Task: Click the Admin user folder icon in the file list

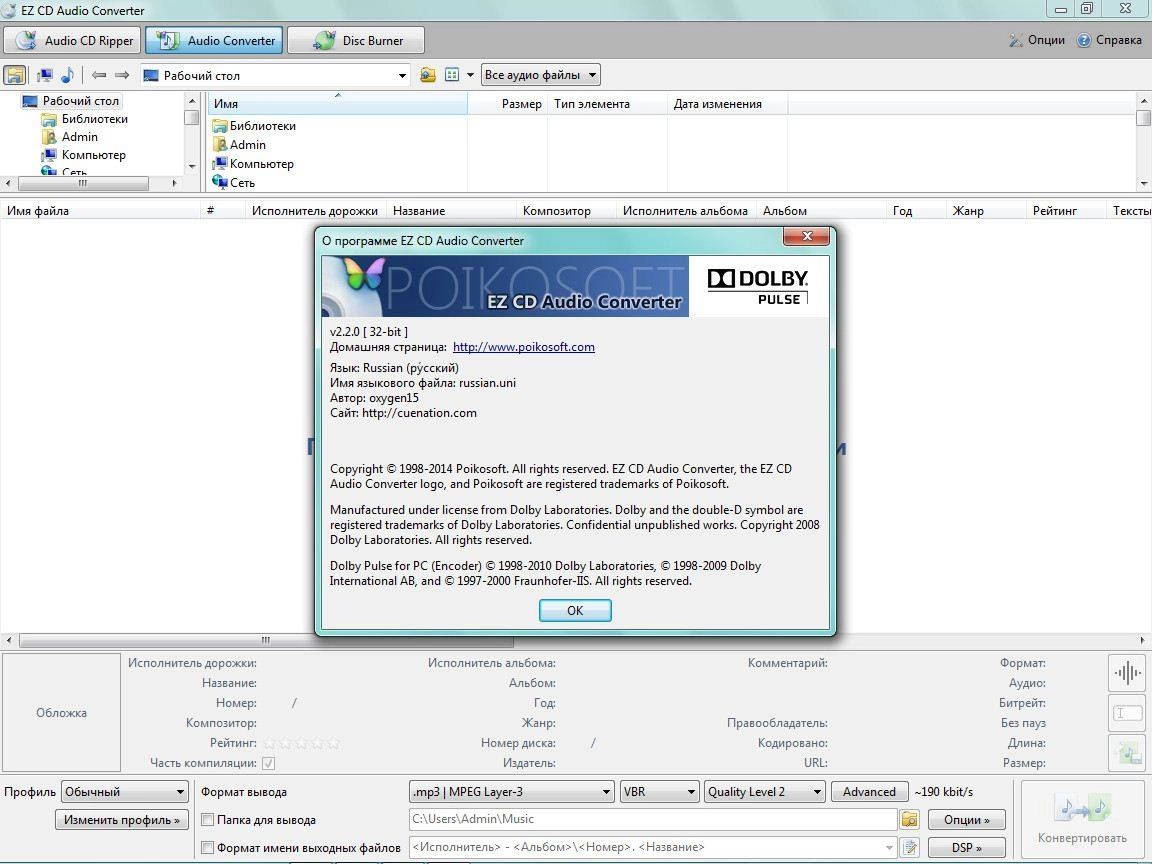Action: pyautogui.click(x=220, y=145)
